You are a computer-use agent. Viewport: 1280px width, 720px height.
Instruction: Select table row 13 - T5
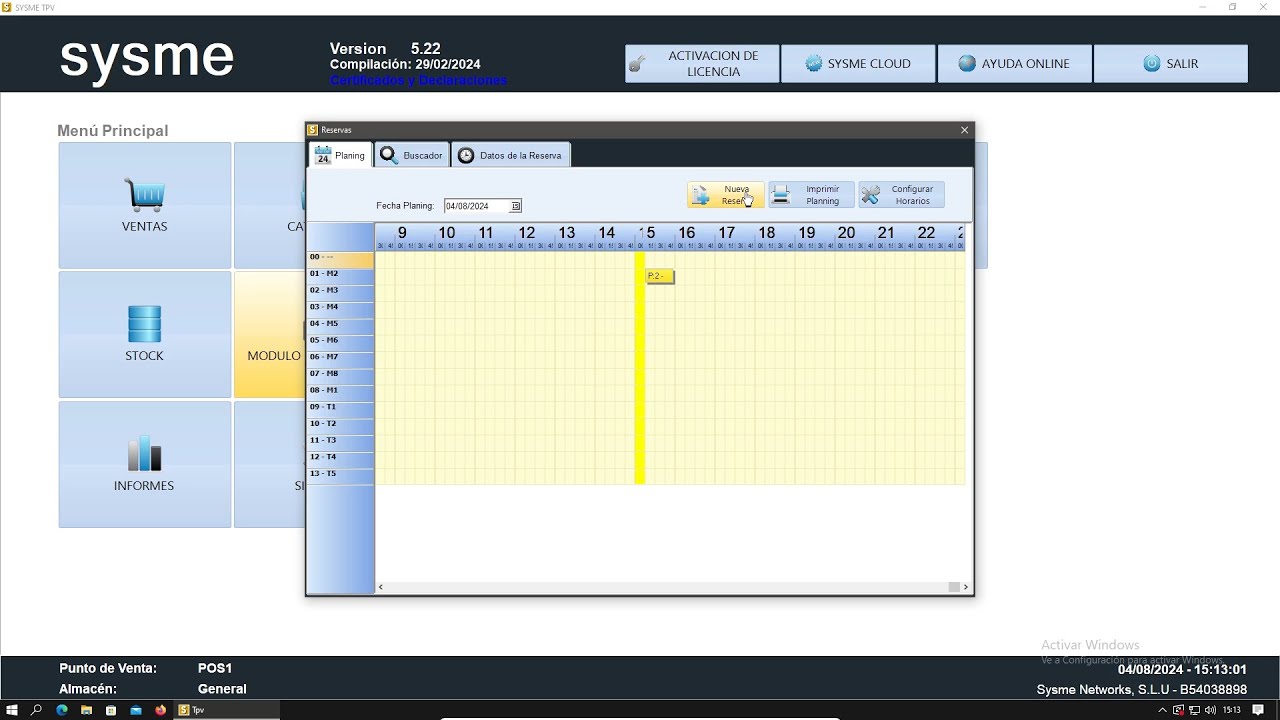(340, 474)
